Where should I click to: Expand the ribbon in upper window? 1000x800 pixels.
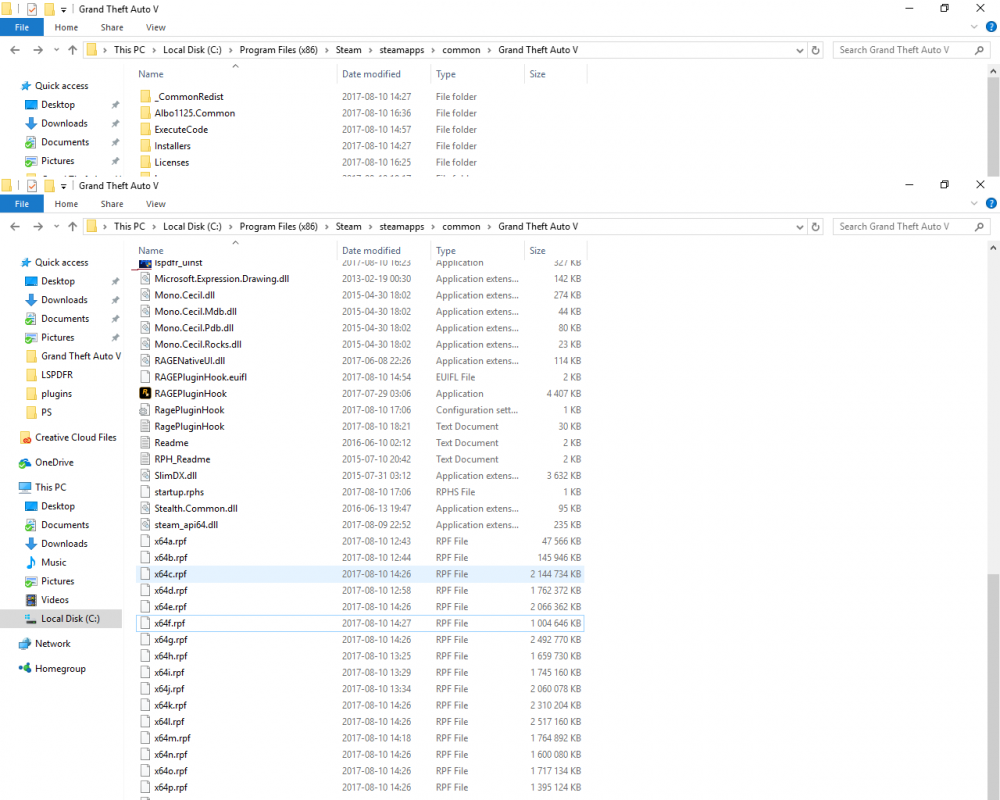coord(974,27)
